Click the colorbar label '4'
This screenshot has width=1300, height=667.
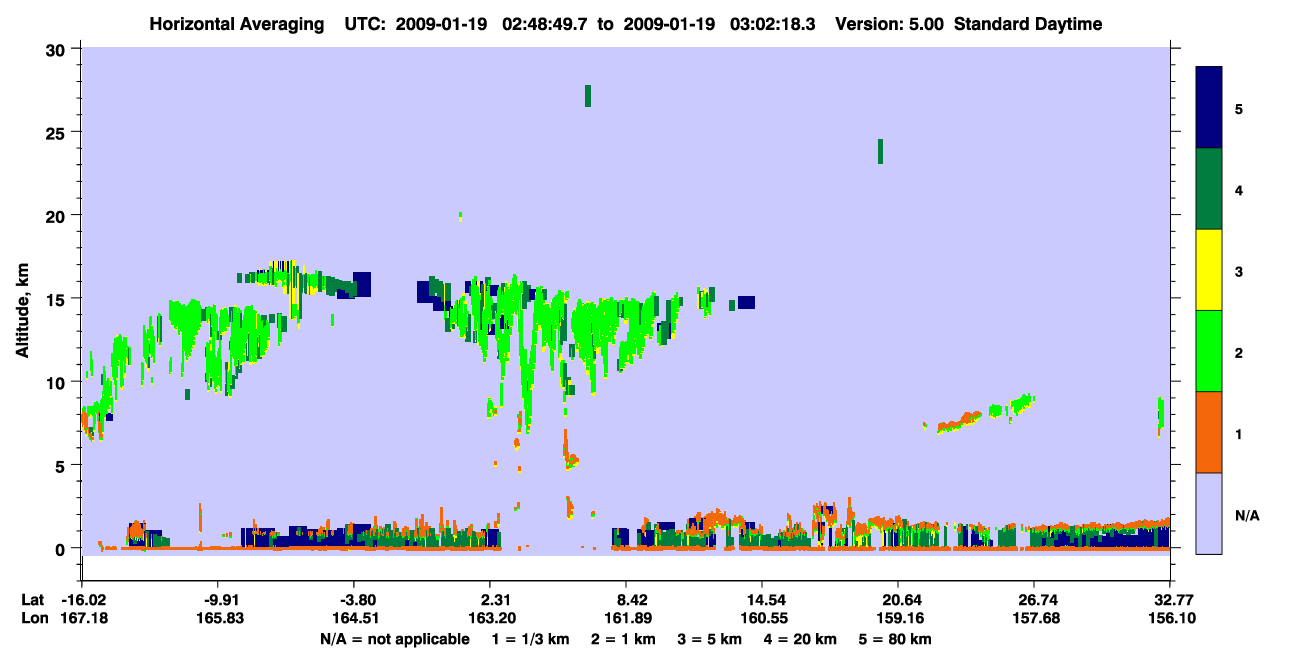click(x=1239, y=190)
